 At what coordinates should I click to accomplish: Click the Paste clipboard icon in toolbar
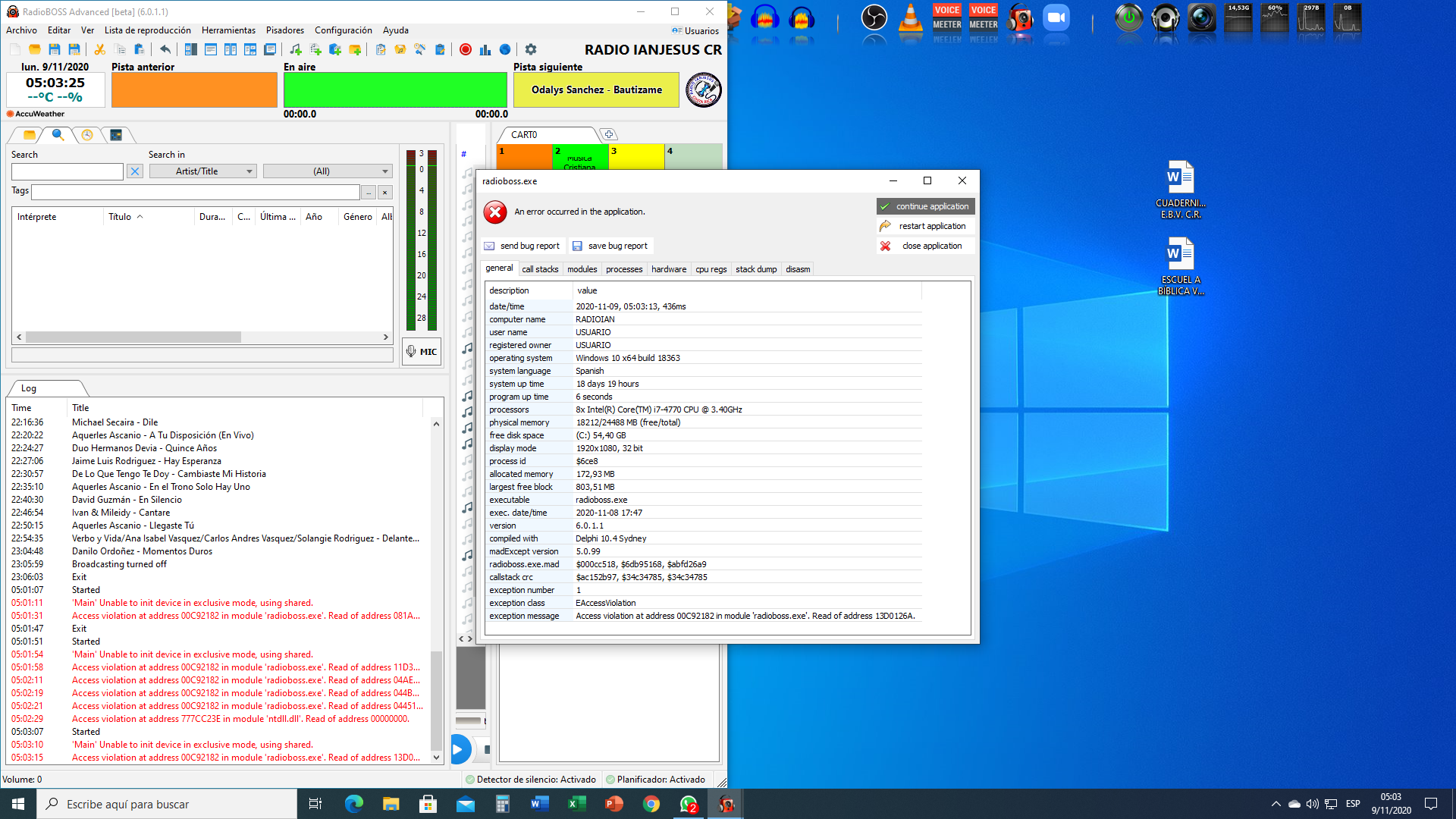click(139, 49)
